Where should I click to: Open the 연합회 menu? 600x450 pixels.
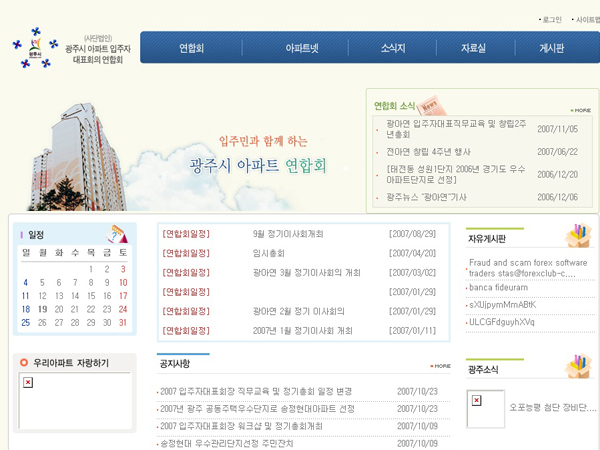[192, 47]
